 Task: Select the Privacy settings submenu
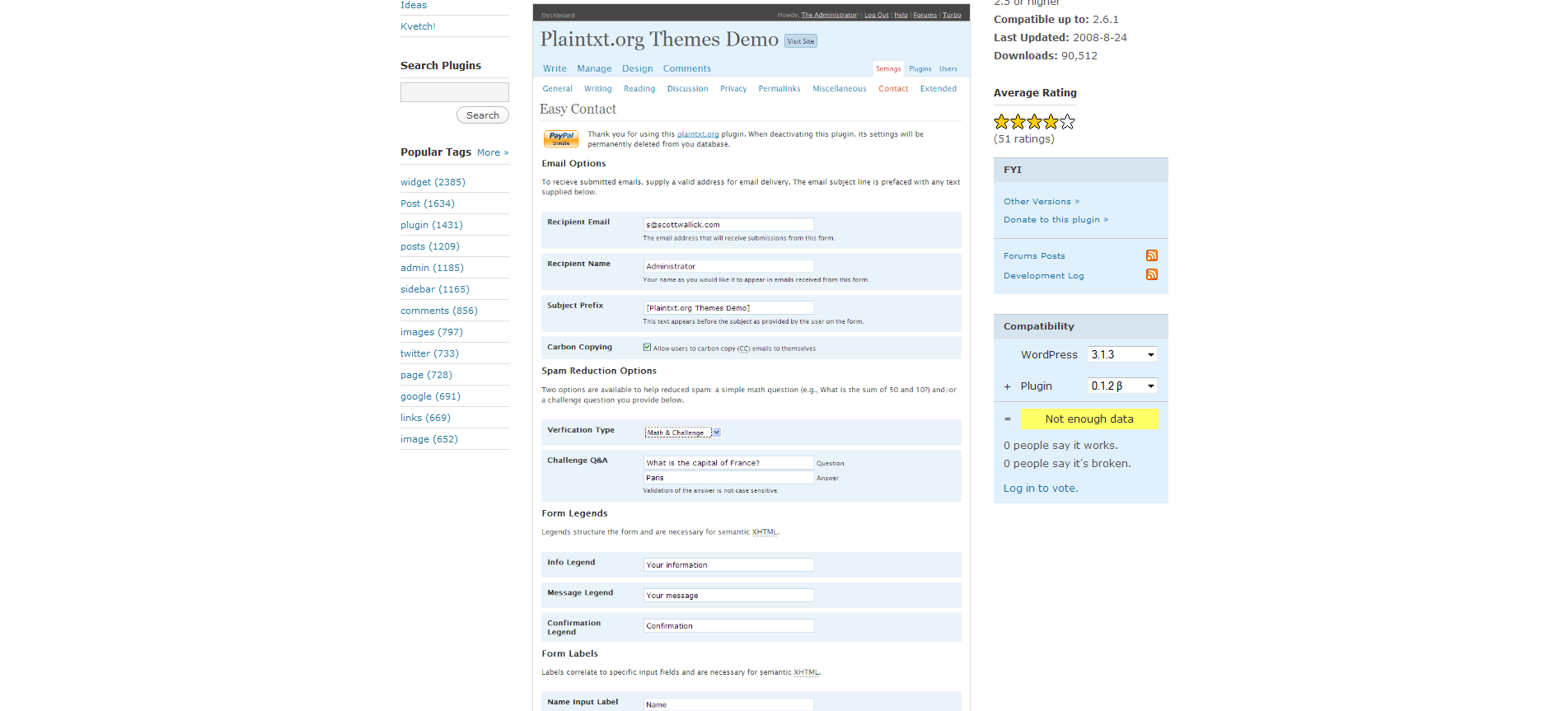pos(733,88)
